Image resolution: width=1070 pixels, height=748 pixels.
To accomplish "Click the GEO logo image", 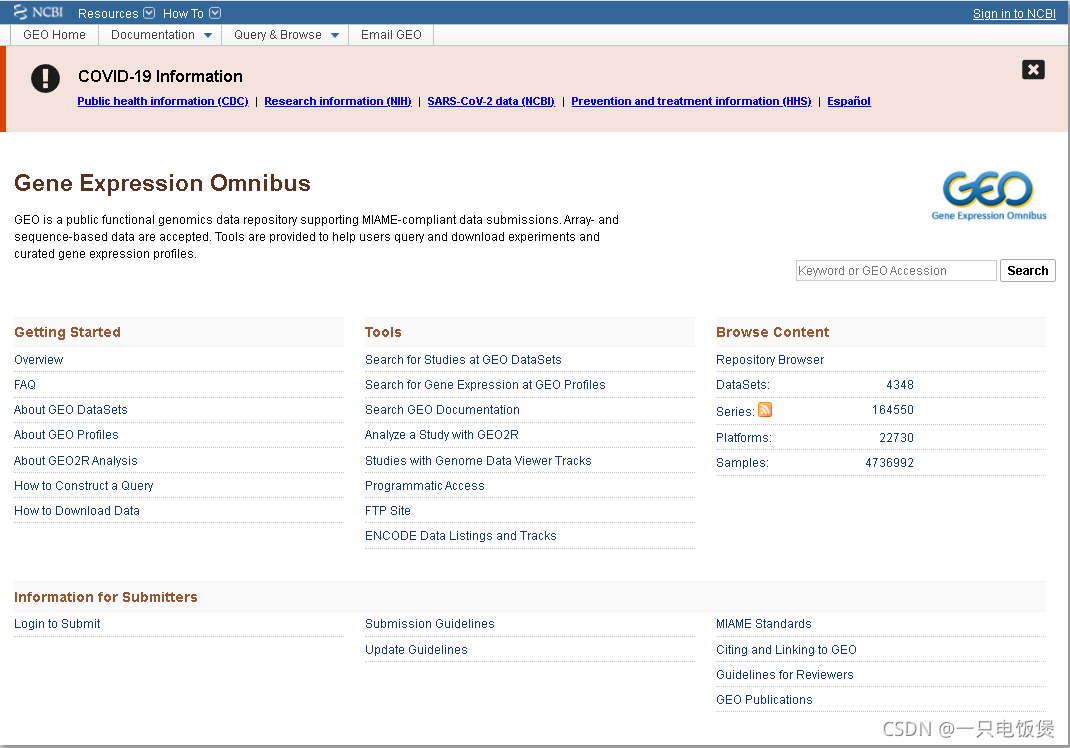I will coord(989,195).
